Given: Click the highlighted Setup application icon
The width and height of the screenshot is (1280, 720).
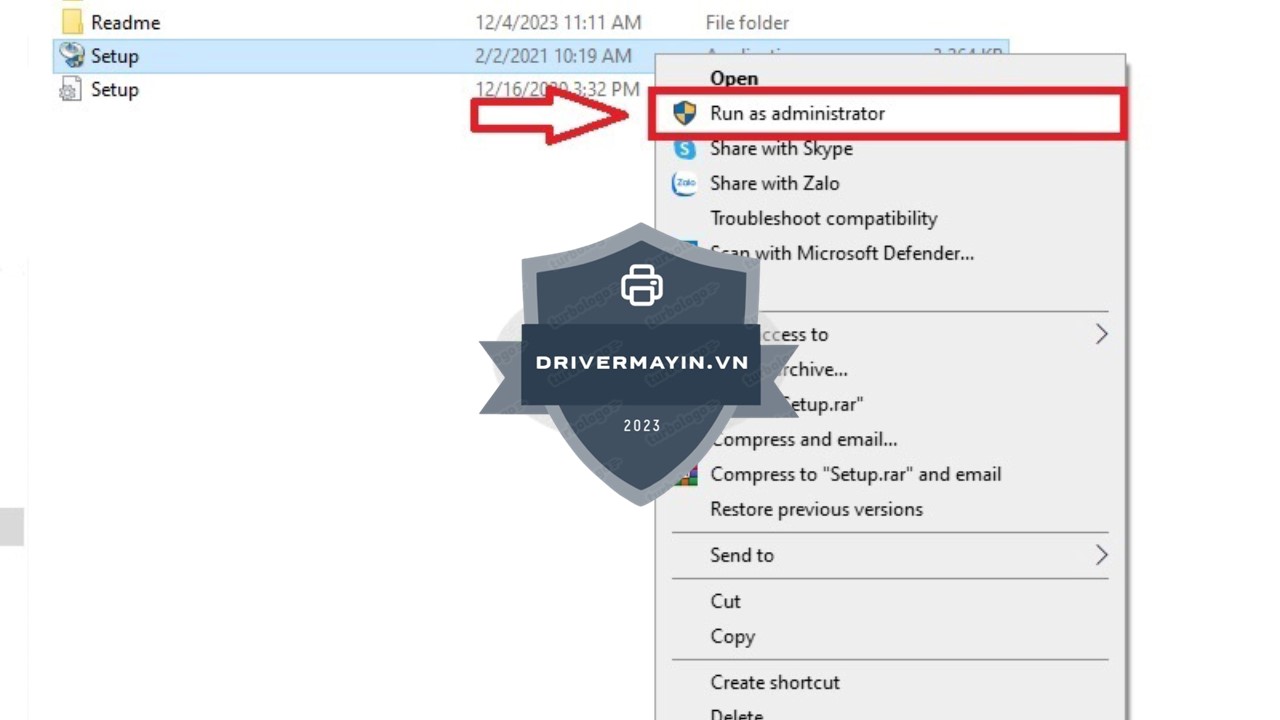Looking at the screenshot, I should point(71,56).
